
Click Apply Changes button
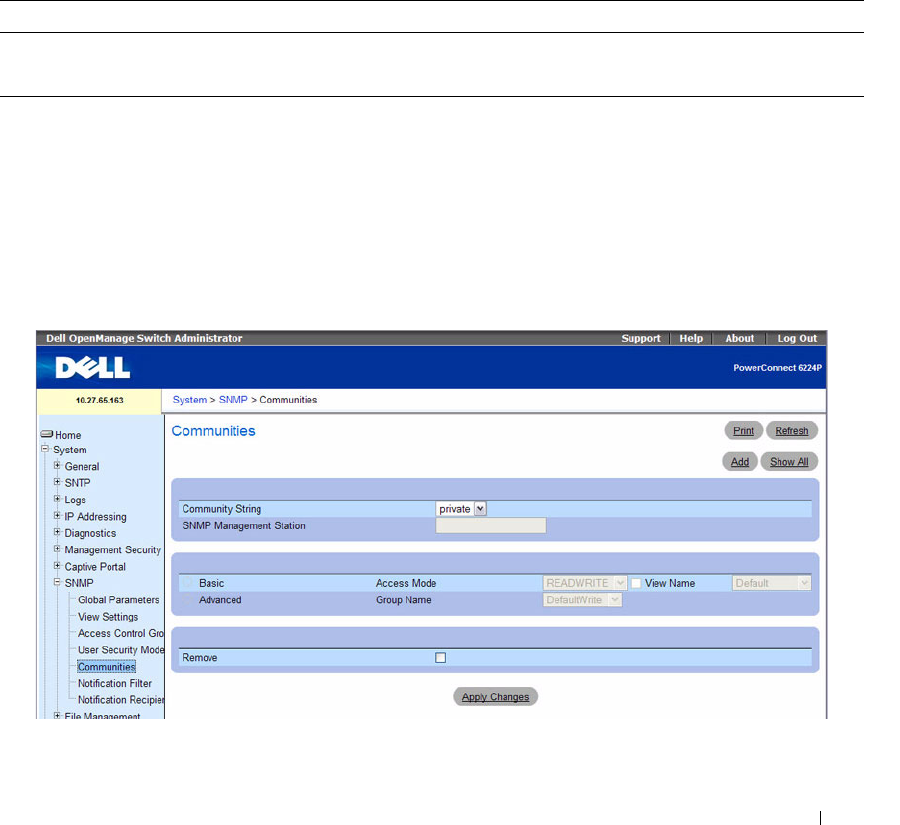click(x=495, y=696)
